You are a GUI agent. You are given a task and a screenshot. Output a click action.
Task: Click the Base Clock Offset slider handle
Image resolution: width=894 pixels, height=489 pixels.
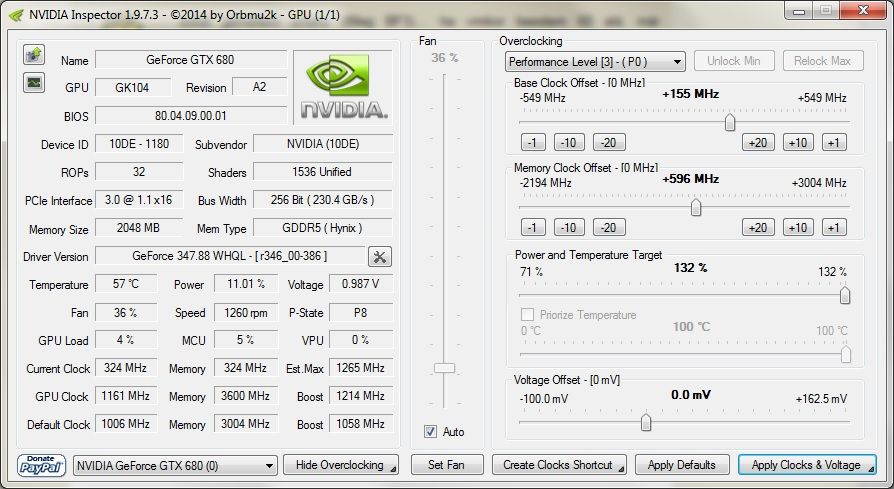[x=730, y=122]
